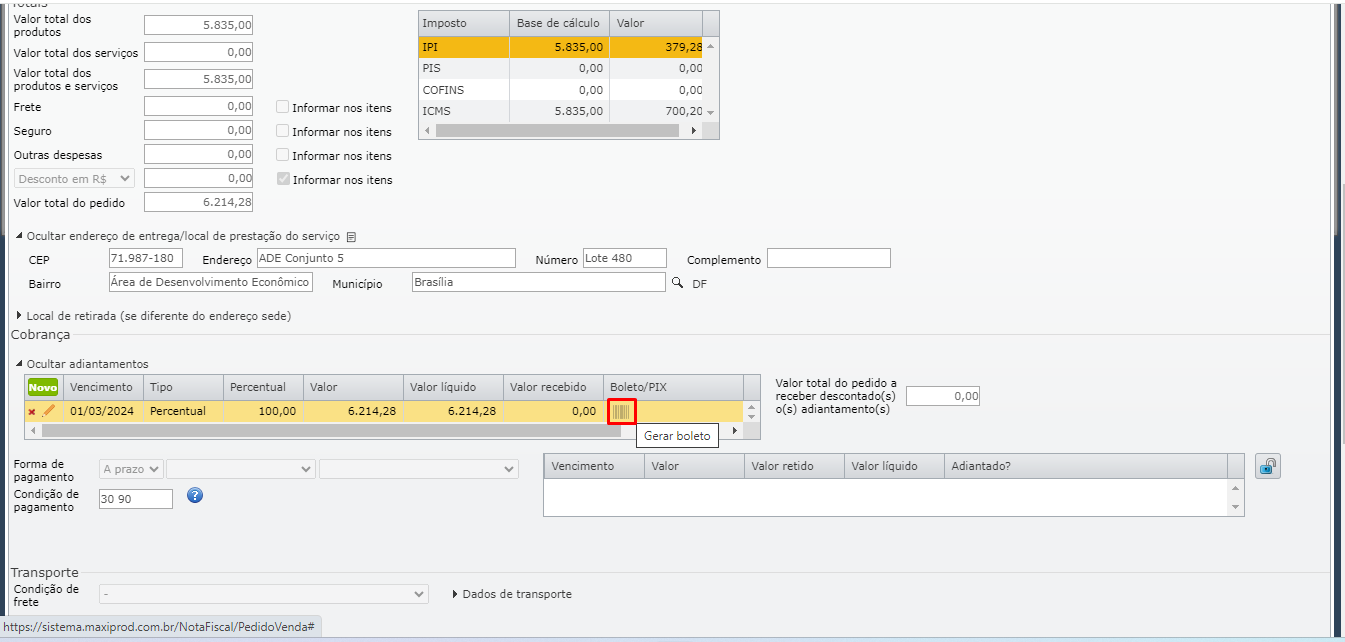
Task: Open the A prazo payment dropdown
Action: pyautogui.click(x=131, y=468)
